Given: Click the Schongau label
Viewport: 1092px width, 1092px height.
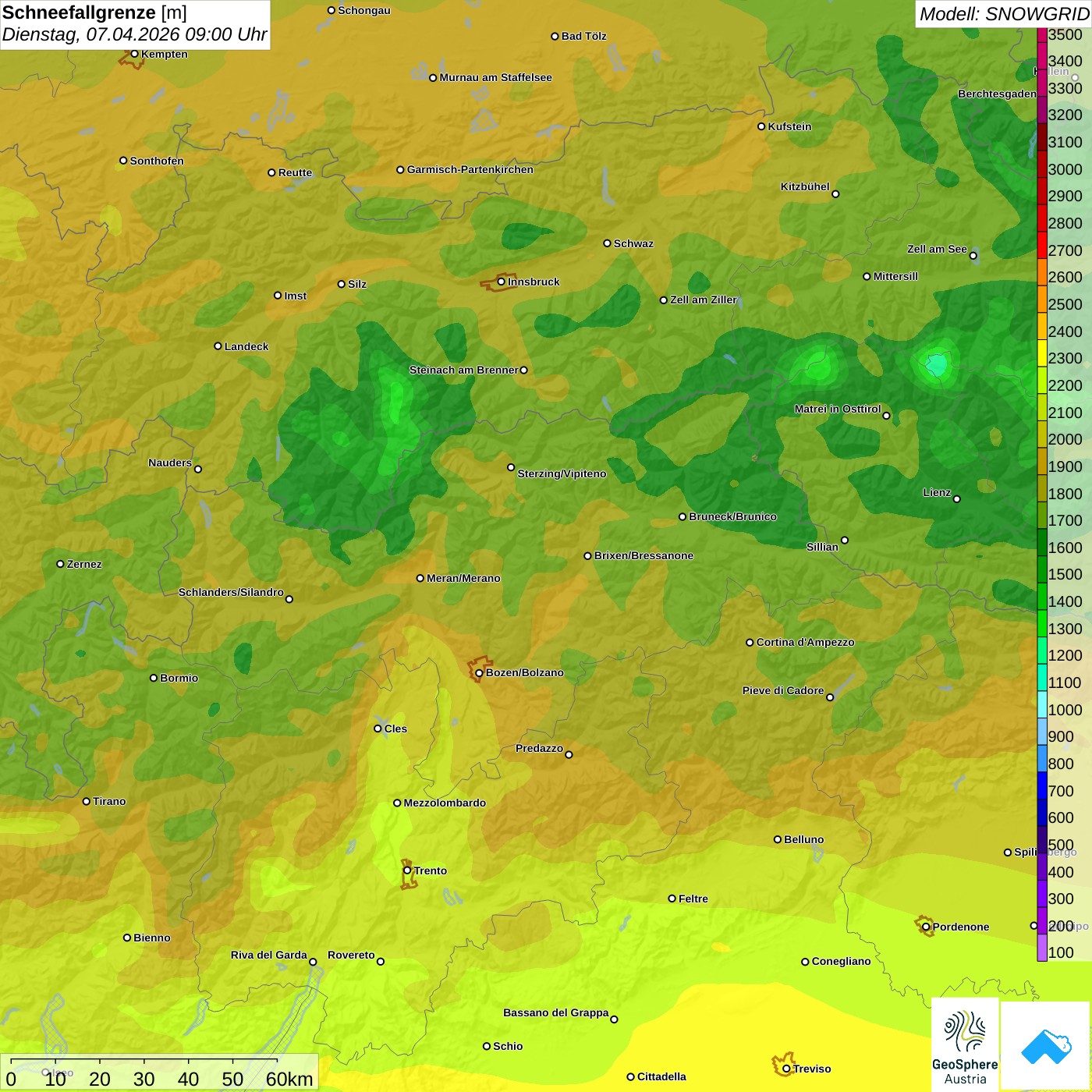Looking at the screenshot, I should (363, 10).
